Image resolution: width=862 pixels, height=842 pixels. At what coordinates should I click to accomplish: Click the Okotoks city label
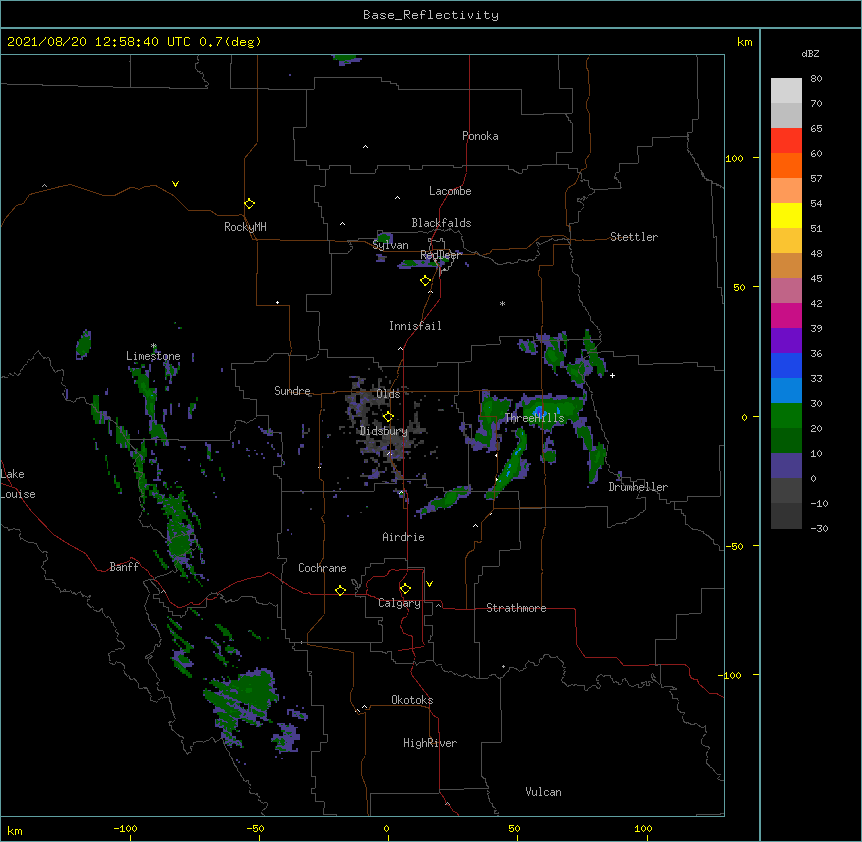pyautogui.click(x=412, y=700)
